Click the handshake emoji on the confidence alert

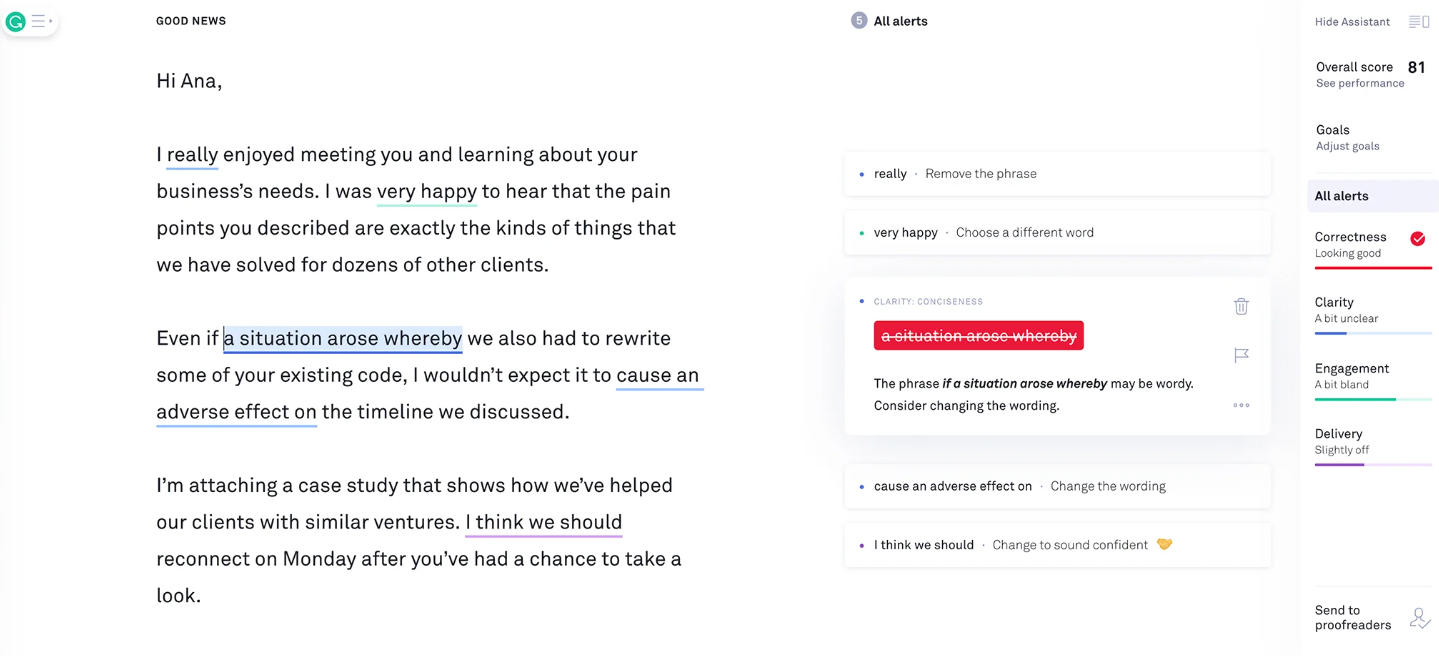(1164, 545)
